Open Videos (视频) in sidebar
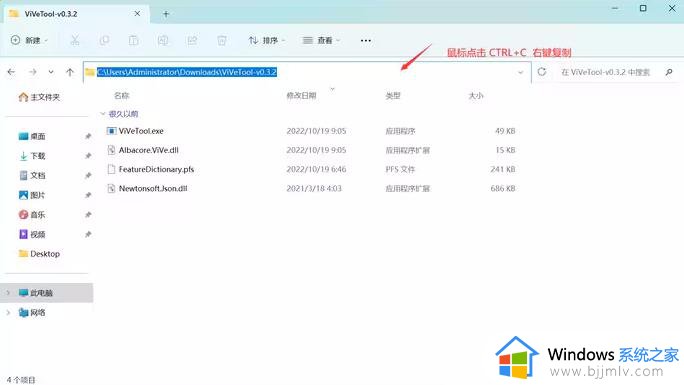Screen dimensions: 684x385 coord(32,234)
